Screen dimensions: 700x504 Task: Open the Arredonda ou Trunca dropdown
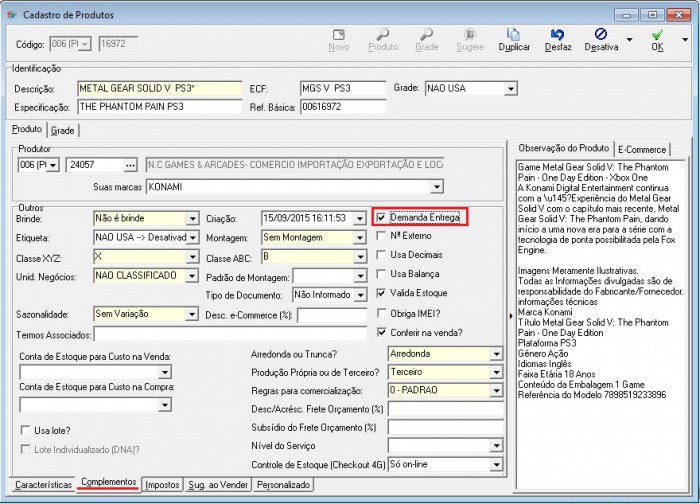pyautogui.click(x=496, y=353)
